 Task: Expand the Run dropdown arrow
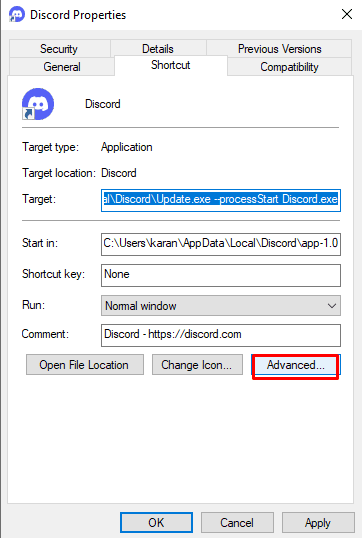point(331,305)
